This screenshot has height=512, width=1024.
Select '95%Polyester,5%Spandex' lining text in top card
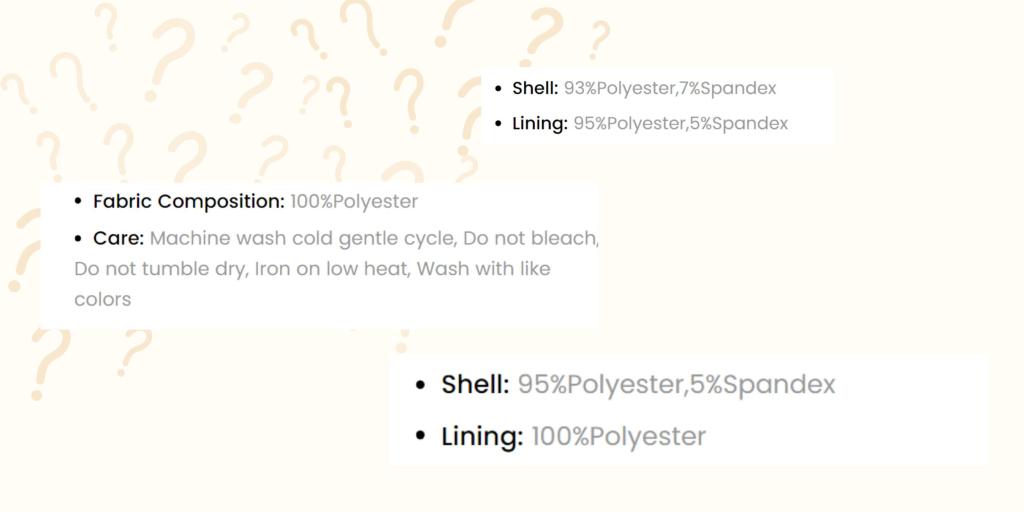click(x=680, y=123)
